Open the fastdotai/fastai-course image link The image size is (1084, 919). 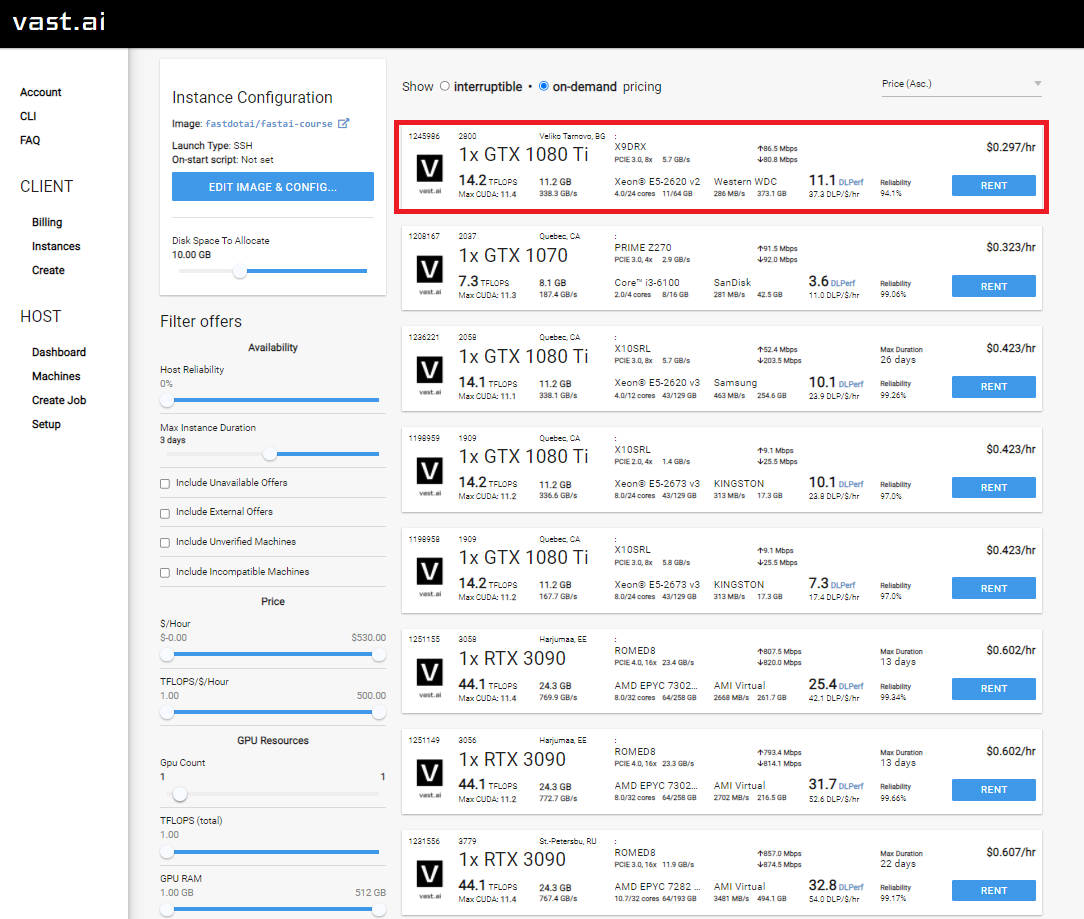pyautogui.click(x=269, y=124)
